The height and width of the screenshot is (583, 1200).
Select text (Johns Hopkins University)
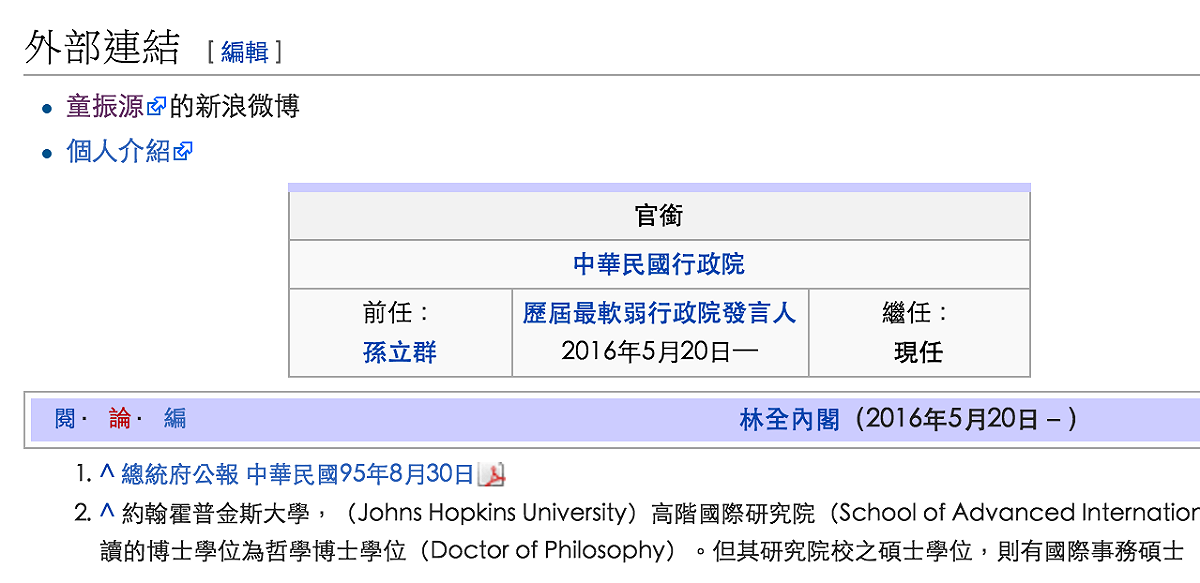click(x=494, y=514)
